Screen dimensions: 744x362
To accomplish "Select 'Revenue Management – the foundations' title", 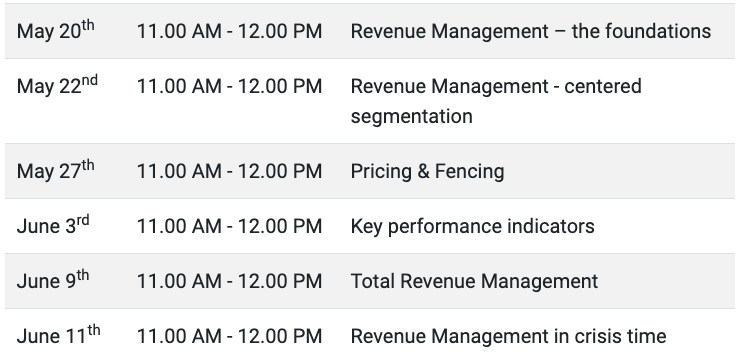I will pos(530,31).
